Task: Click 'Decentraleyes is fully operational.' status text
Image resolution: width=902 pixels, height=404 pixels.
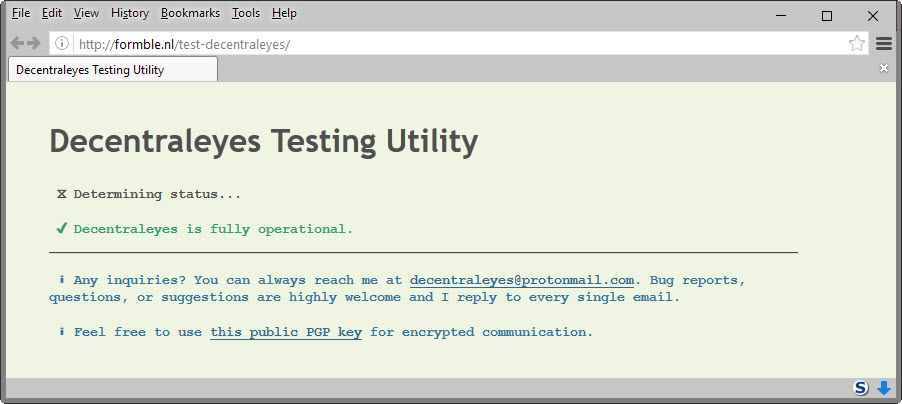Action: coord(213,229)
